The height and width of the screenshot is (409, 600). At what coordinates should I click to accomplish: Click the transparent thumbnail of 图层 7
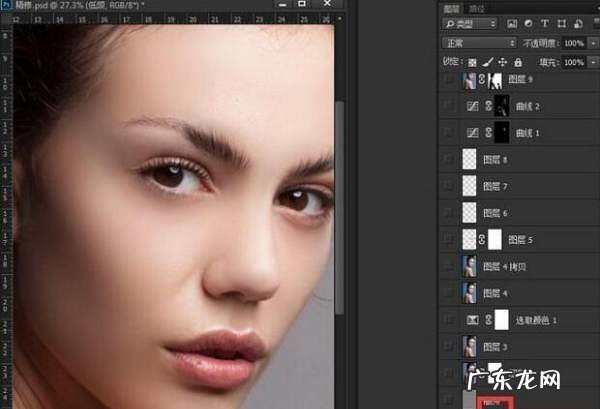point(470,186)
